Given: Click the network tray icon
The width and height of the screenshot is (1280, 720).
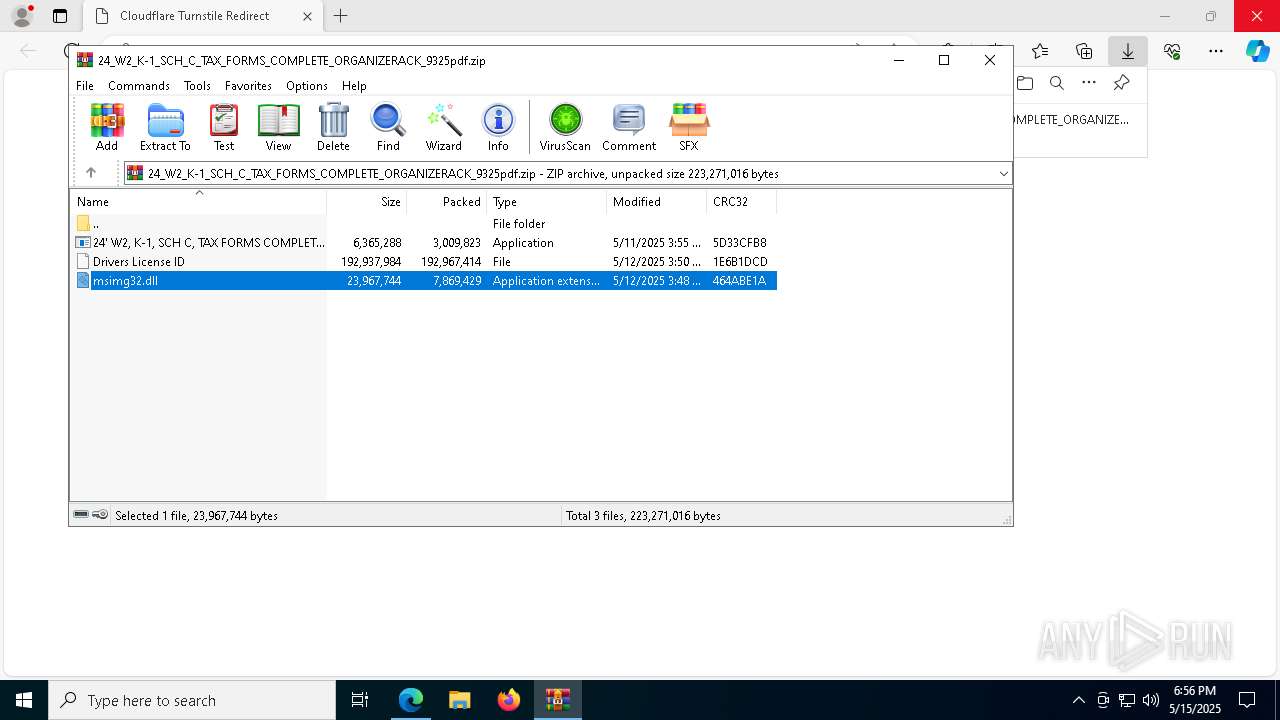Looking at the screenshot, I should (x=1127, y=700).
